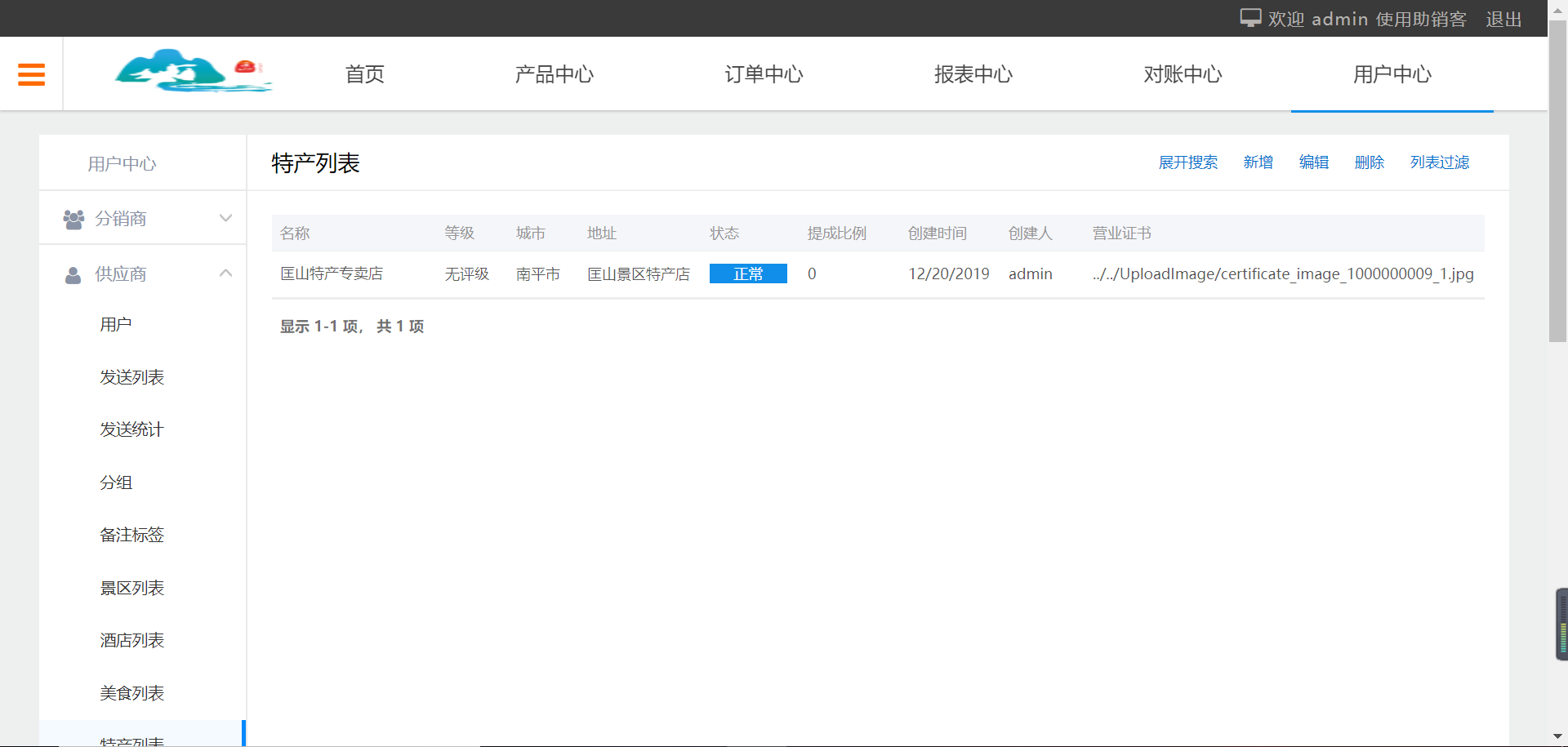Image resolution: width=1568 pixels, height=747 pixels.
Task: Go to the 首页 home tab
Action: point(364,74)
